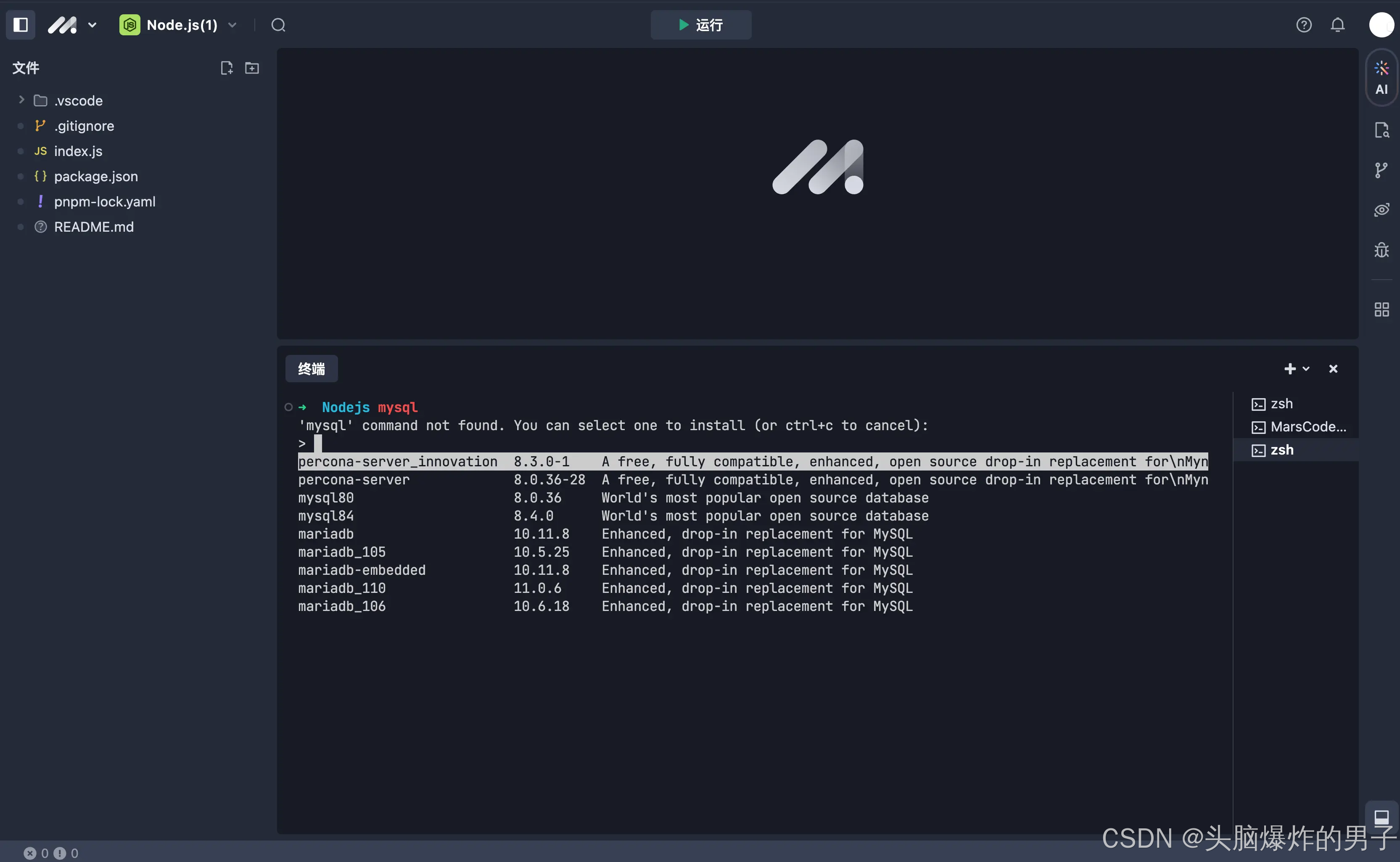Image resolution: width=1400 pixels, height=862 pixels.
Task: Toggle the left sidebar panel
Action: coord(21,25)
